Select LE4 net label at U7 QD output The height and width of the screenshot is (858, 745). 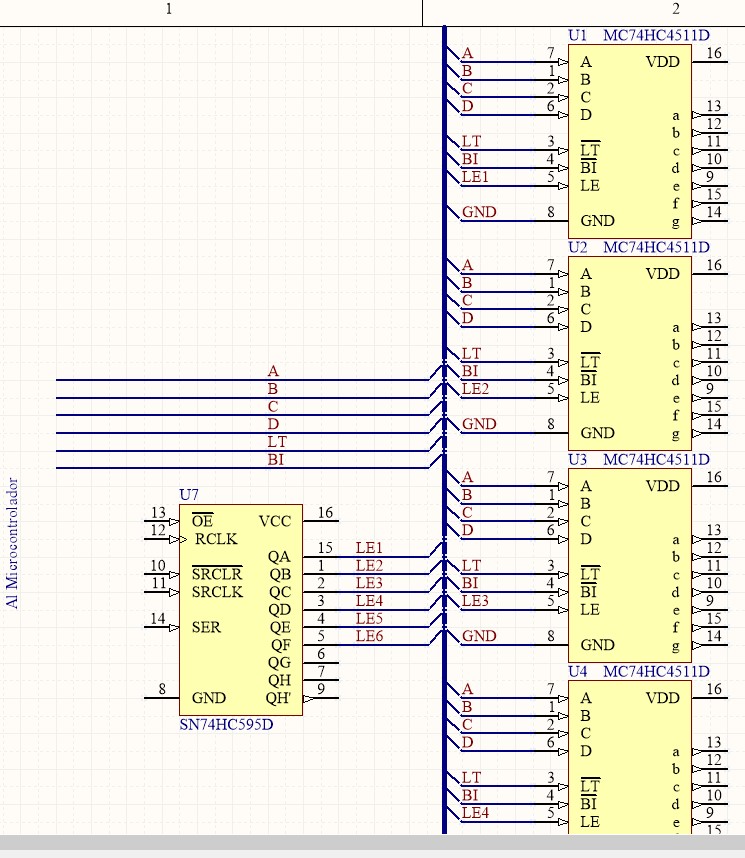point(369,601)
